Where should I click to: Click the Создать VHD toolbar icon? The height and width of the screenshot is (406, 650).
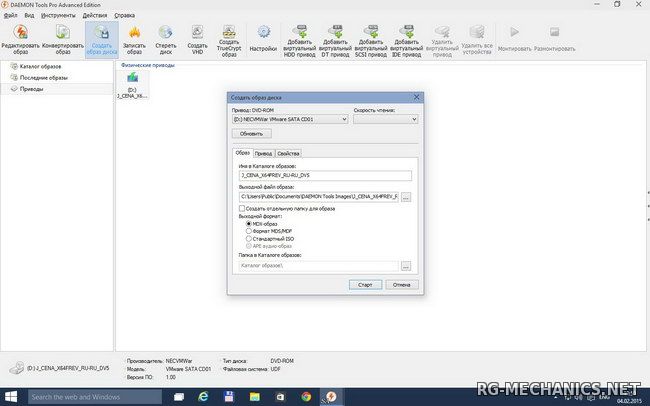(198, 37)
